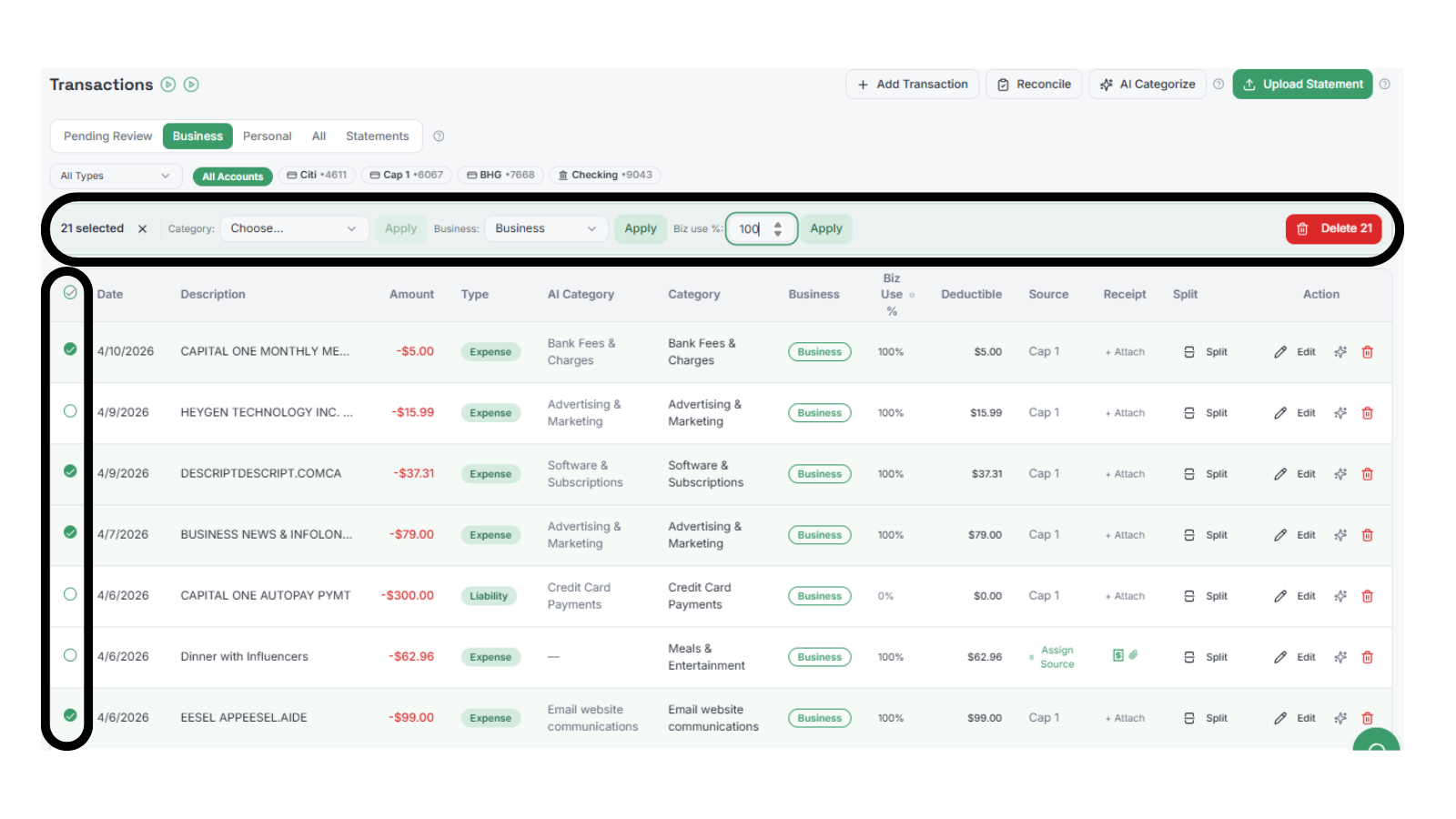Edit pencil for CAPITAL ONE MONTHLY ME... row
The image size is (1456, 819).
pos(1280,352)
